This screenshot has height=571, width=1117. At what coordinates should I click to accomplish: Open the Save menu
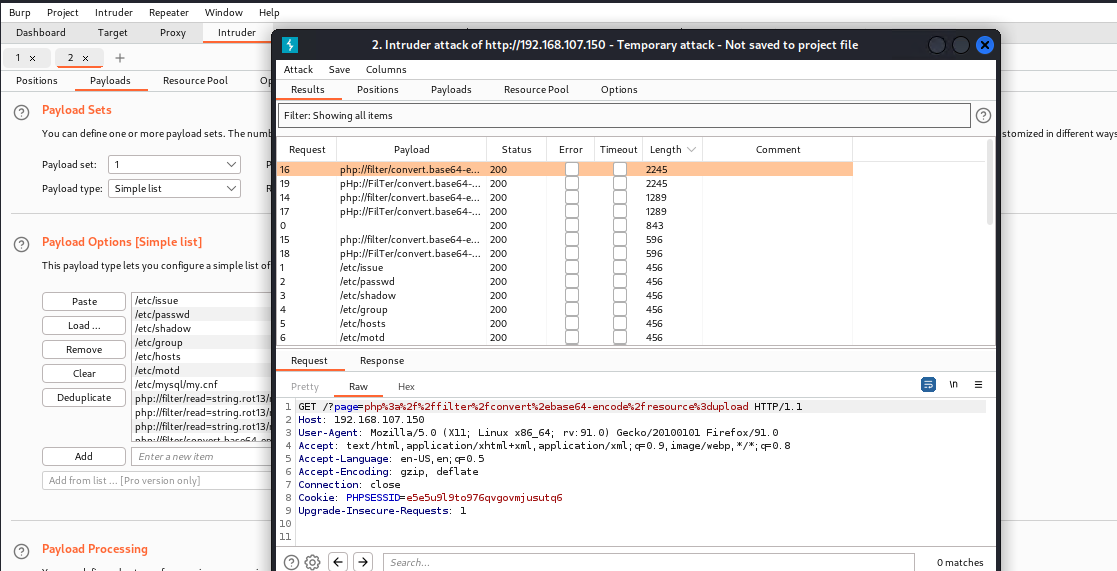point(339,70)
